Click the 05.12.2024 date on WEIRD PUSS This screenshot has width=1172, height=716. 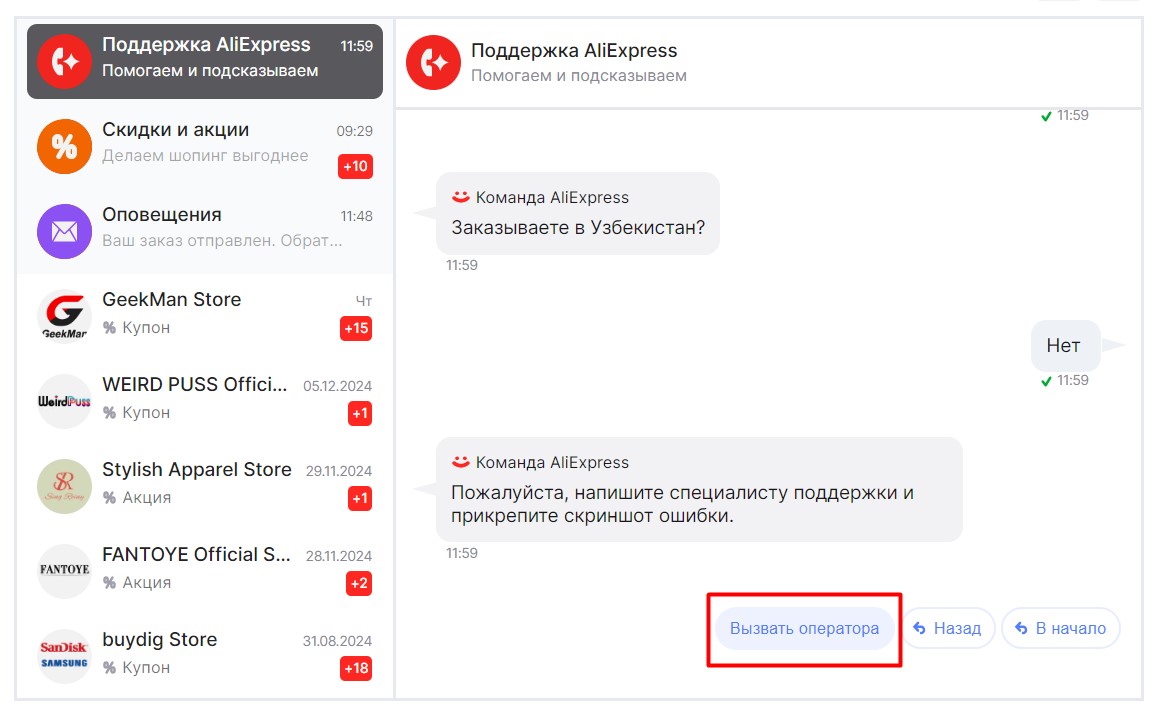pyautogui.click(x=337, y=386)
